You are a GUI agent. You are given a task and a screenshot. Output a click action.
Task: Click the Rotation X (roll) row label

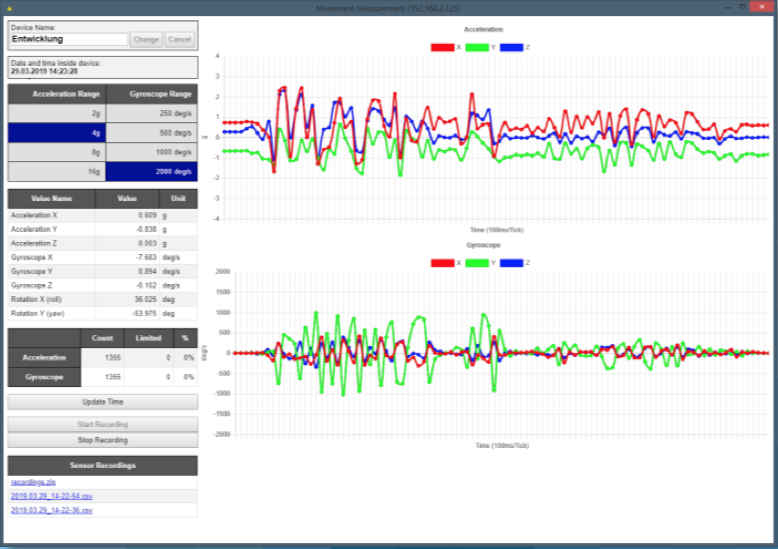pos(36,299)
